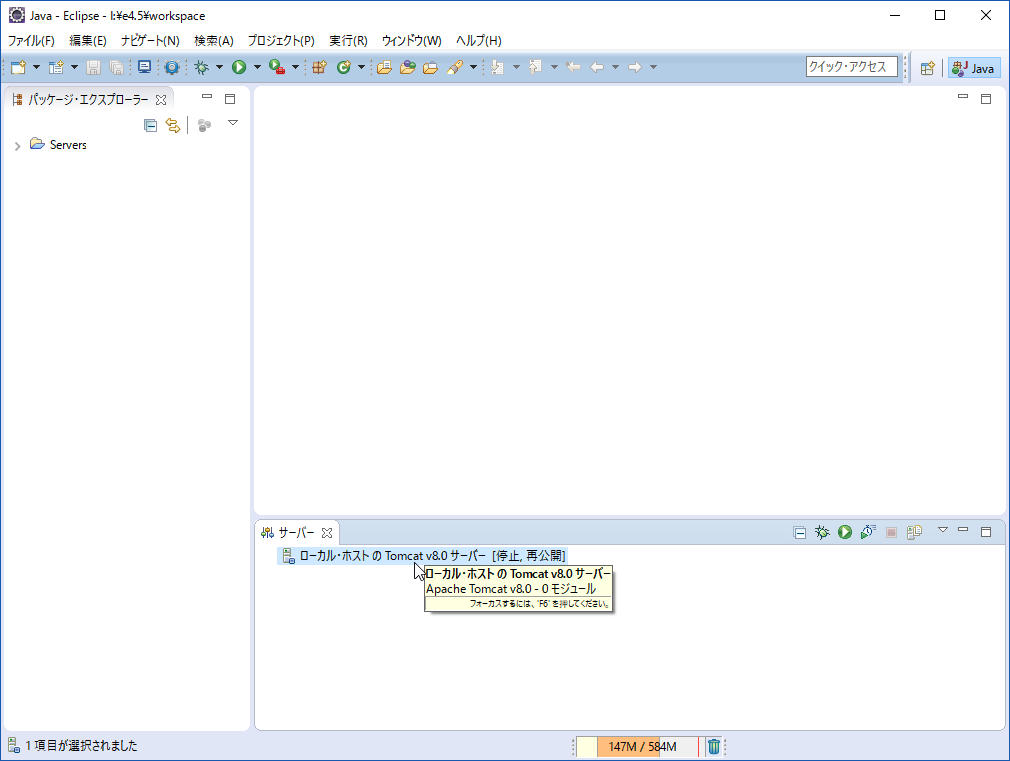Open the 編集(E) menu

88,41
